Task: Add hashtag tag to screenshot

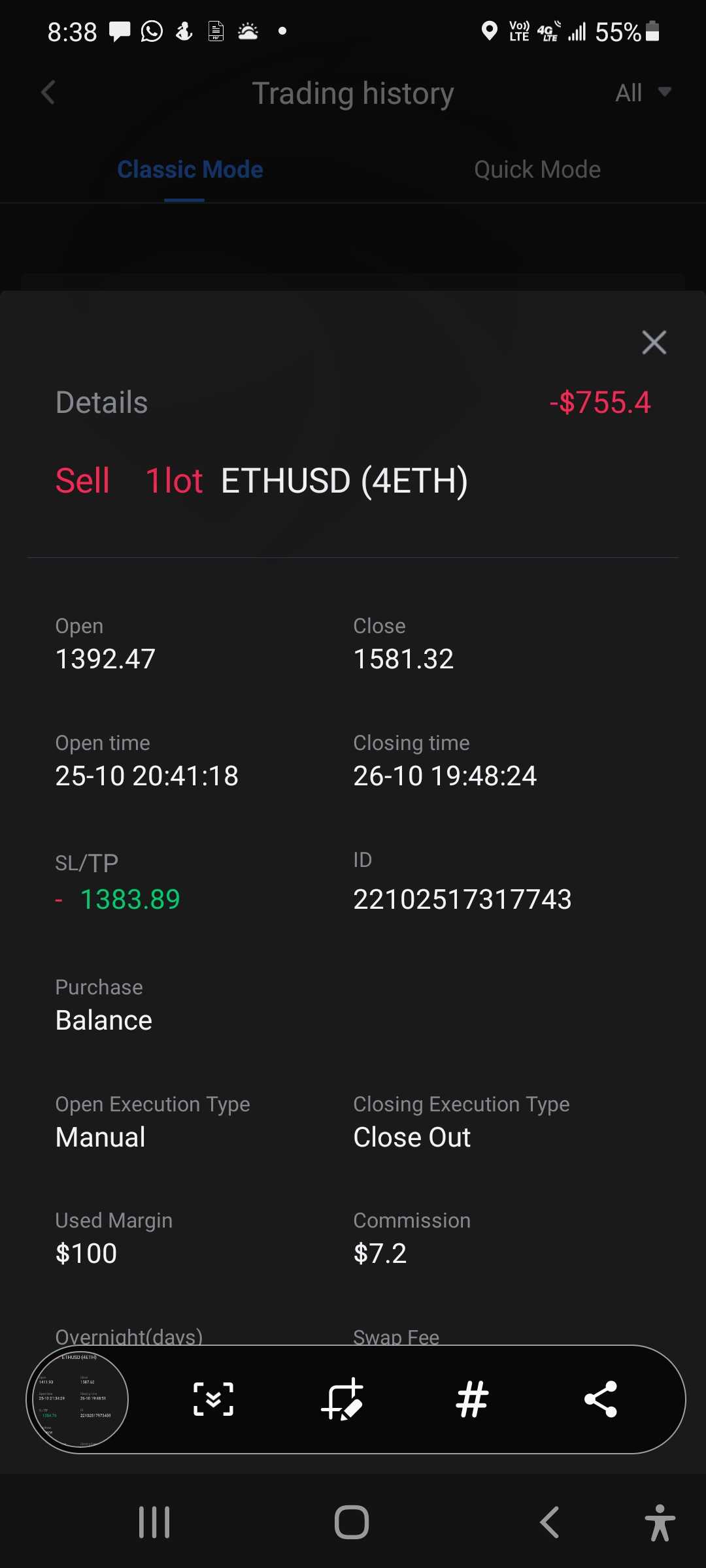Action: [x=472, y=1399]
